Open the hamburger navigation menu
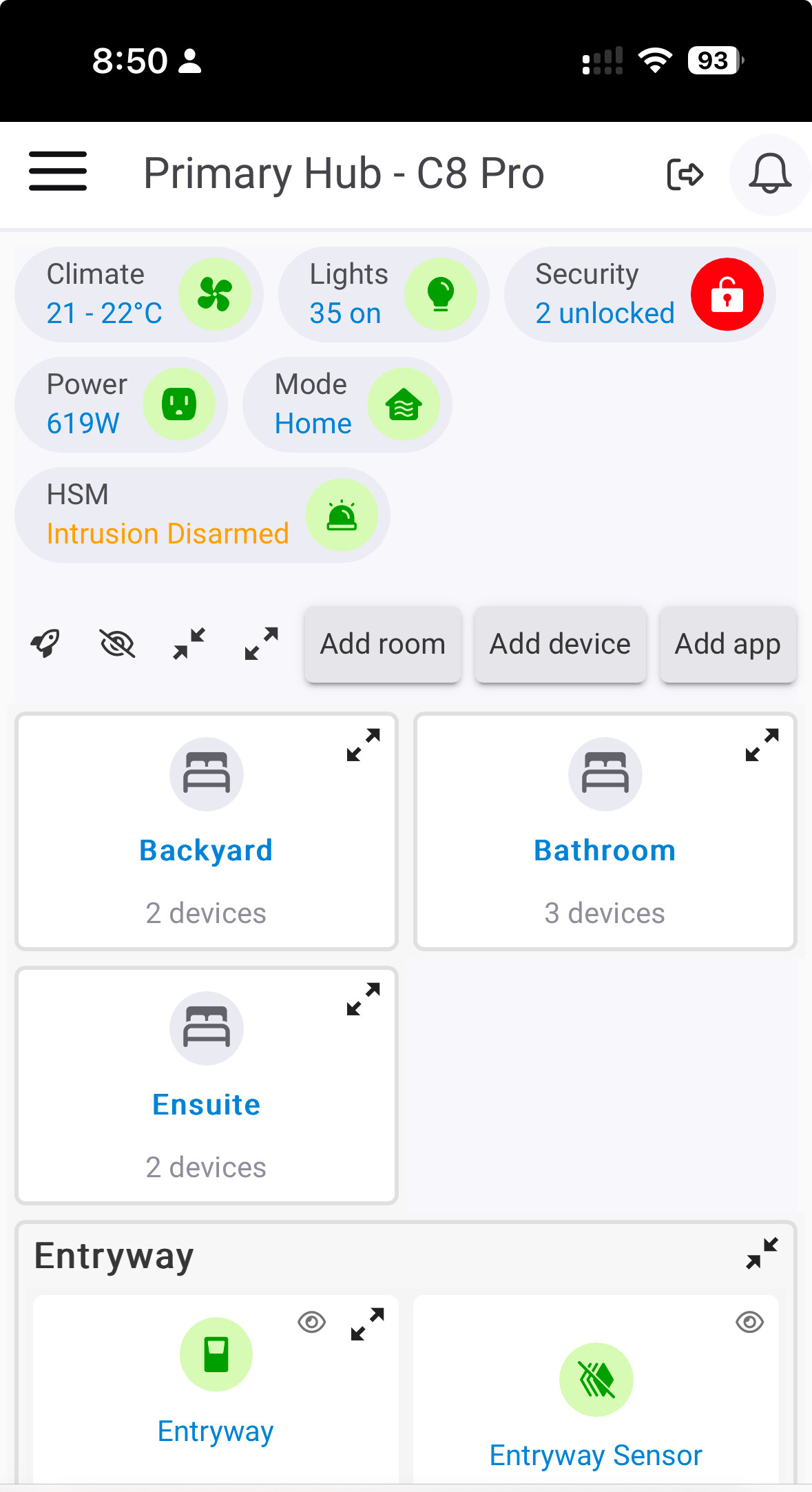This screenshot has height=1492, width=812. pos(58,172)
